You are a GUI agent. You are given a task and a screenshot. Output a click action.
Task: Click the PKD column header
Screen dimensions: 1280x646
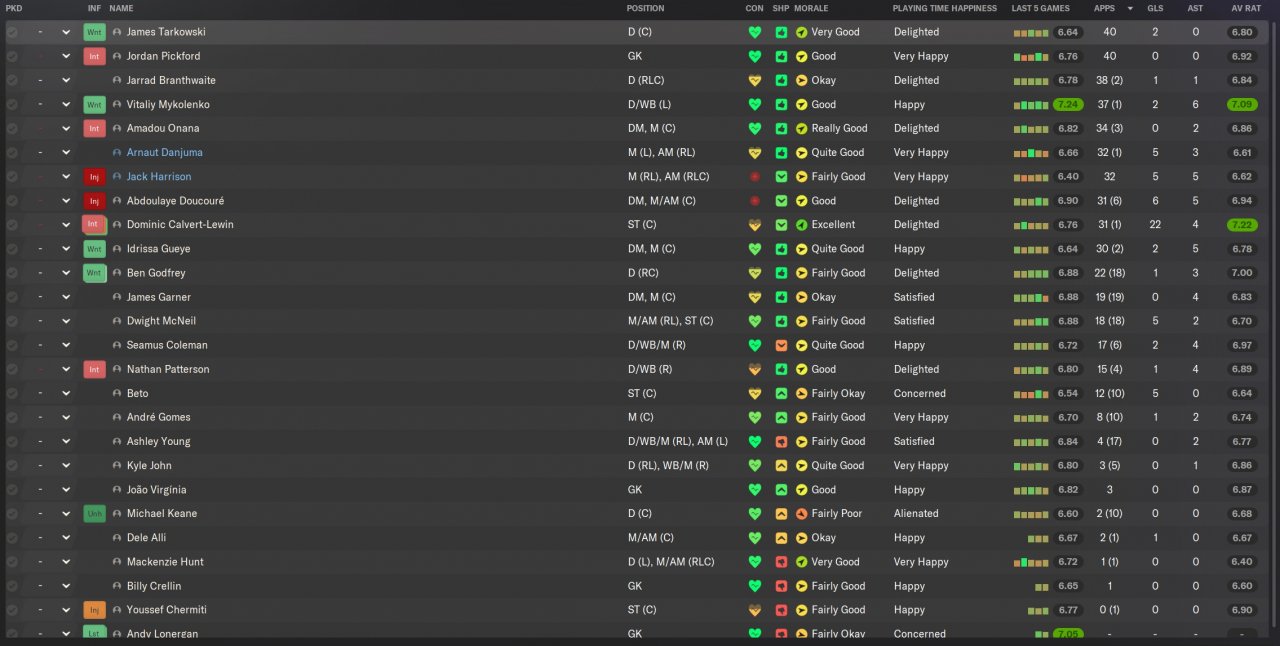14,8
